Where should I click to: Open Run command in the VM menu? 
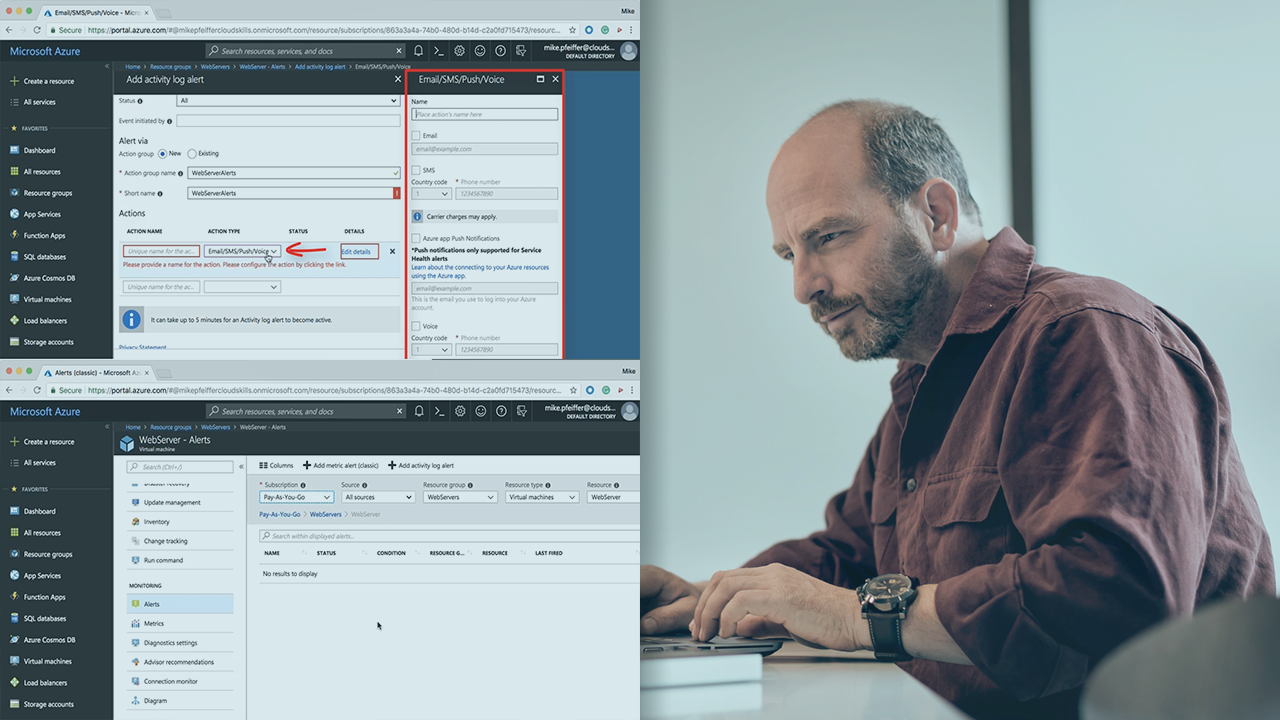click(x=163, y=560)
